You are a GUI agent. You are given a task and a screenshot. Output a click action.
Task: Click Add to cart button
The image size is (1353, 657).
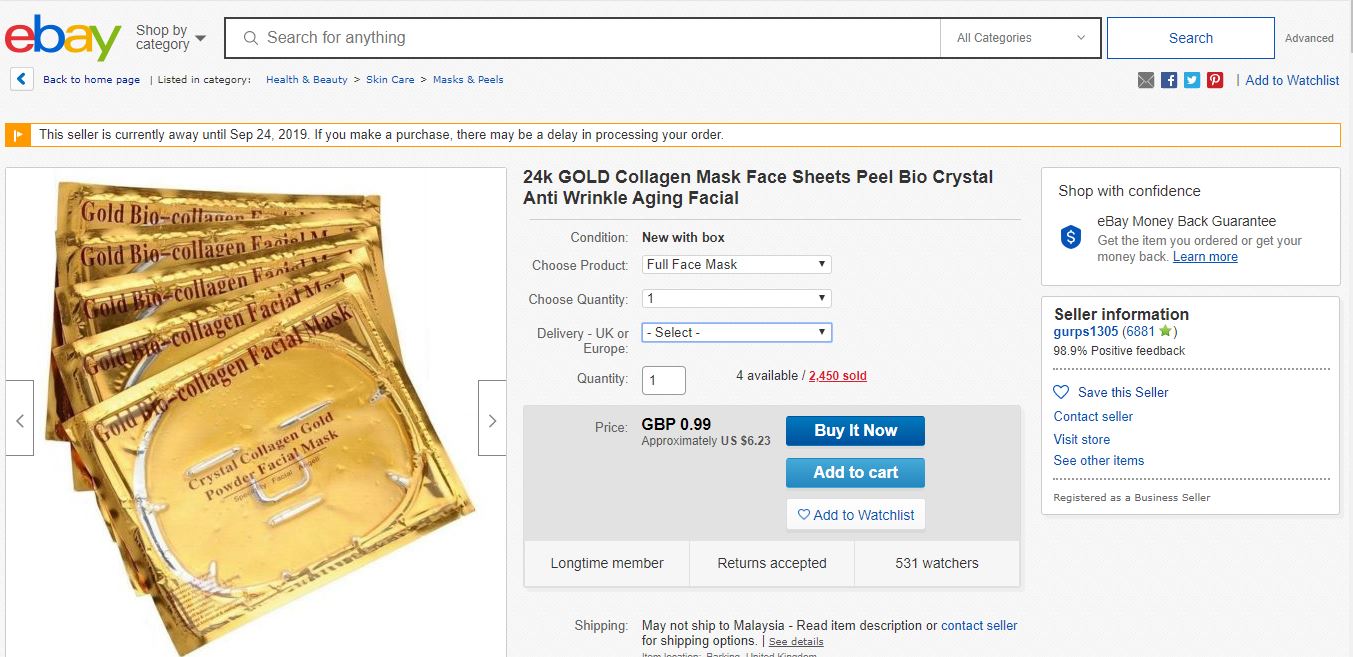855,473
